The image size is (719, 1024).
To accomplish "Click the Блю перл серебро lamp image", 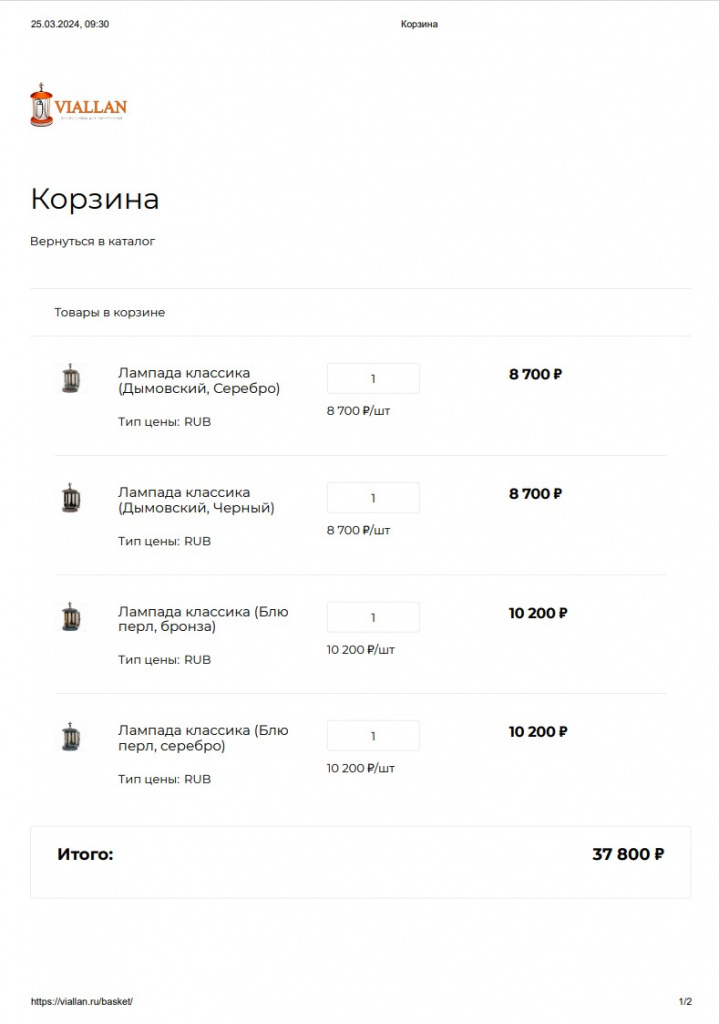I will [x=71, y=735].
